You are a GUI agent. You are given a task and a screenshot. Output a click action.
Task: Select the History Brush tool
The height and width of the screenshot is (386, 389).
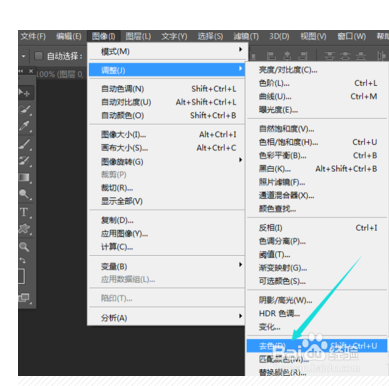tap(25, 161)
